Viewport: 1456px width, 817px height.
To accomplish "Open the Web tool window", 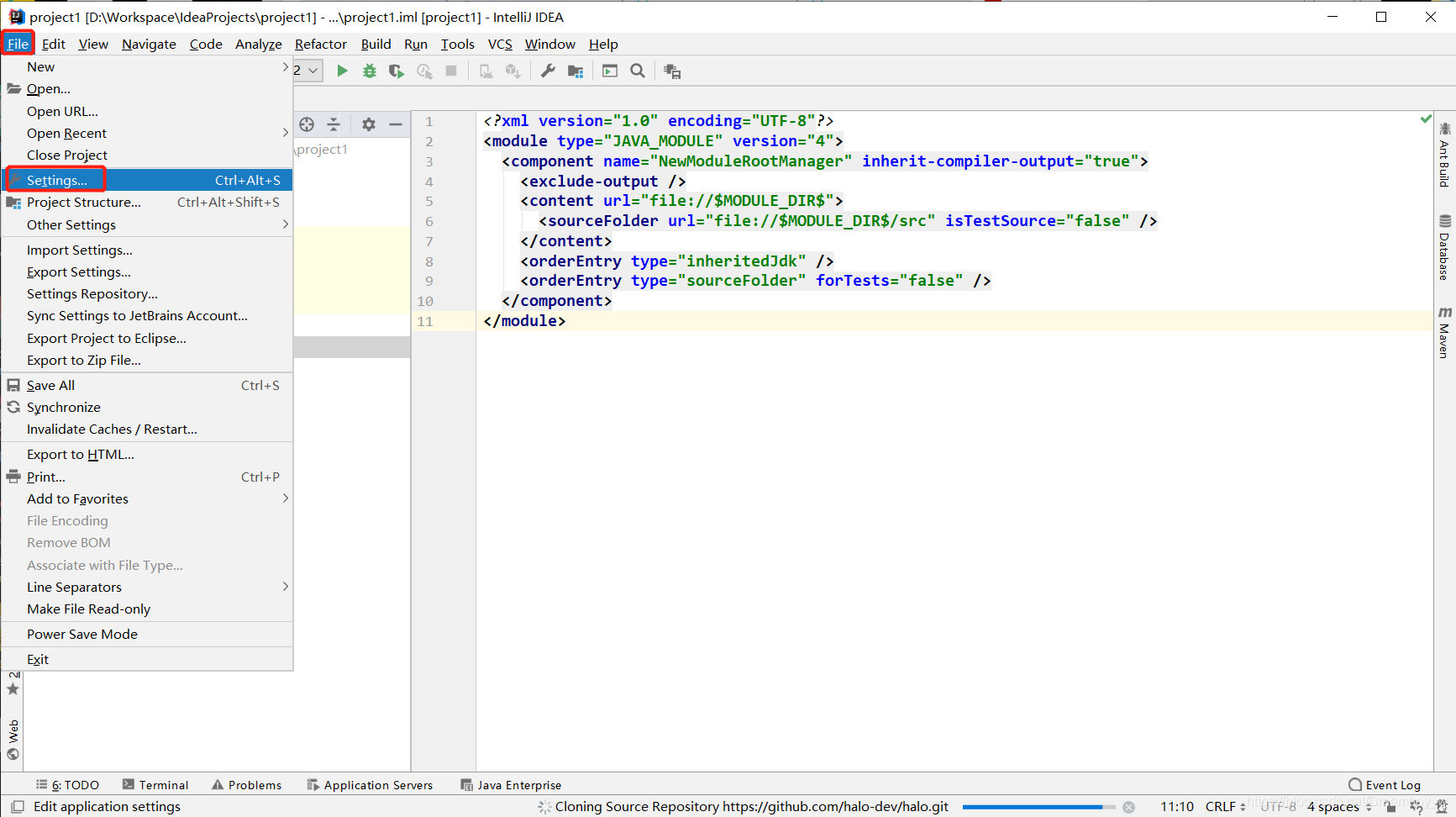I will 13,739.
